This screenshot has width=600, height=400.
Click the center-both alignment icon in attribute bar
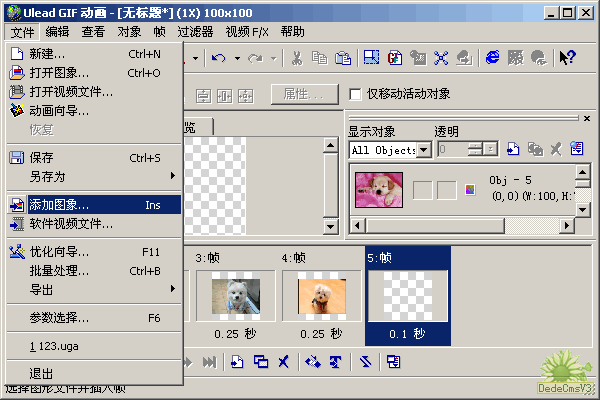click(x=245, y=96)
